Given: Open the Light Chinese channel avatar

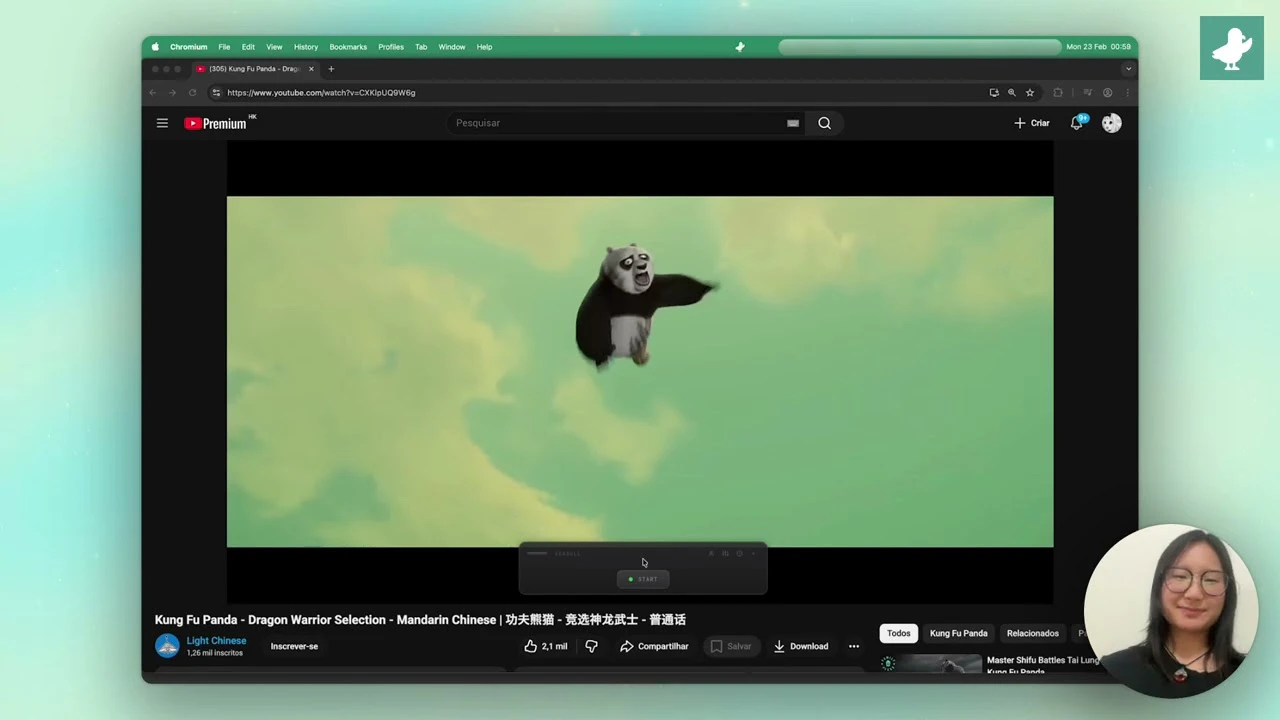Looking at the screenshot, I should pyautogui.click(x=167, y=646).
